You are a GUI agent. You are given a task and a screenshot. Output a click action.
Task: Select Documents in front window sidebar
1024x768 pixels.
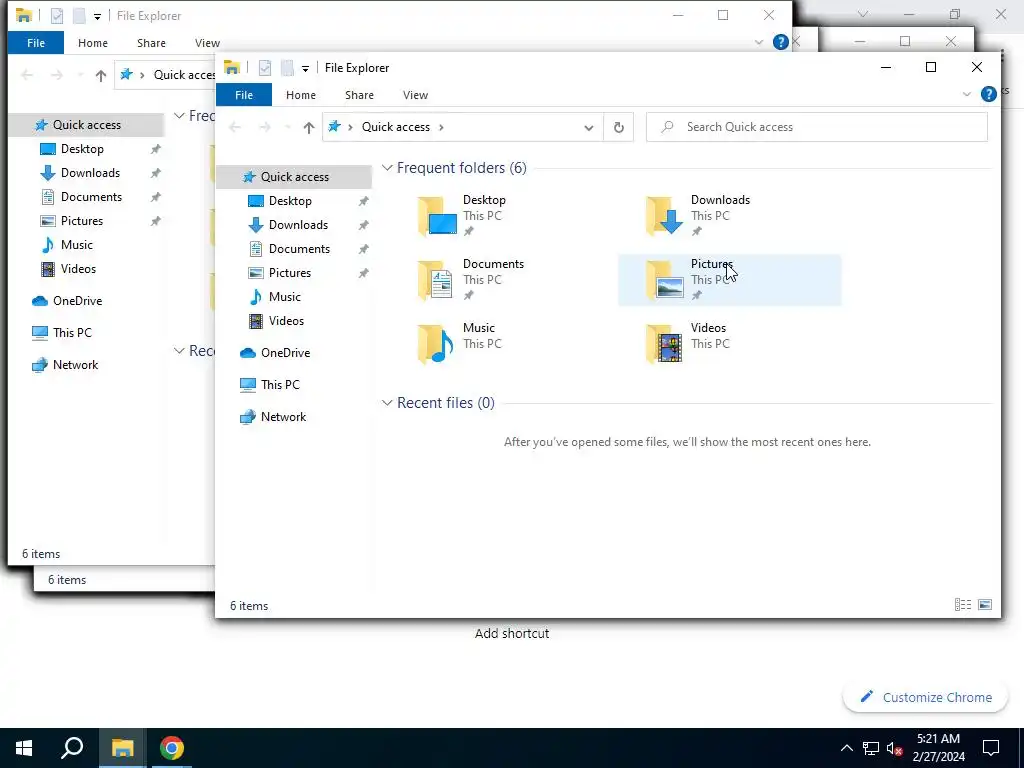tap(299, 249)
